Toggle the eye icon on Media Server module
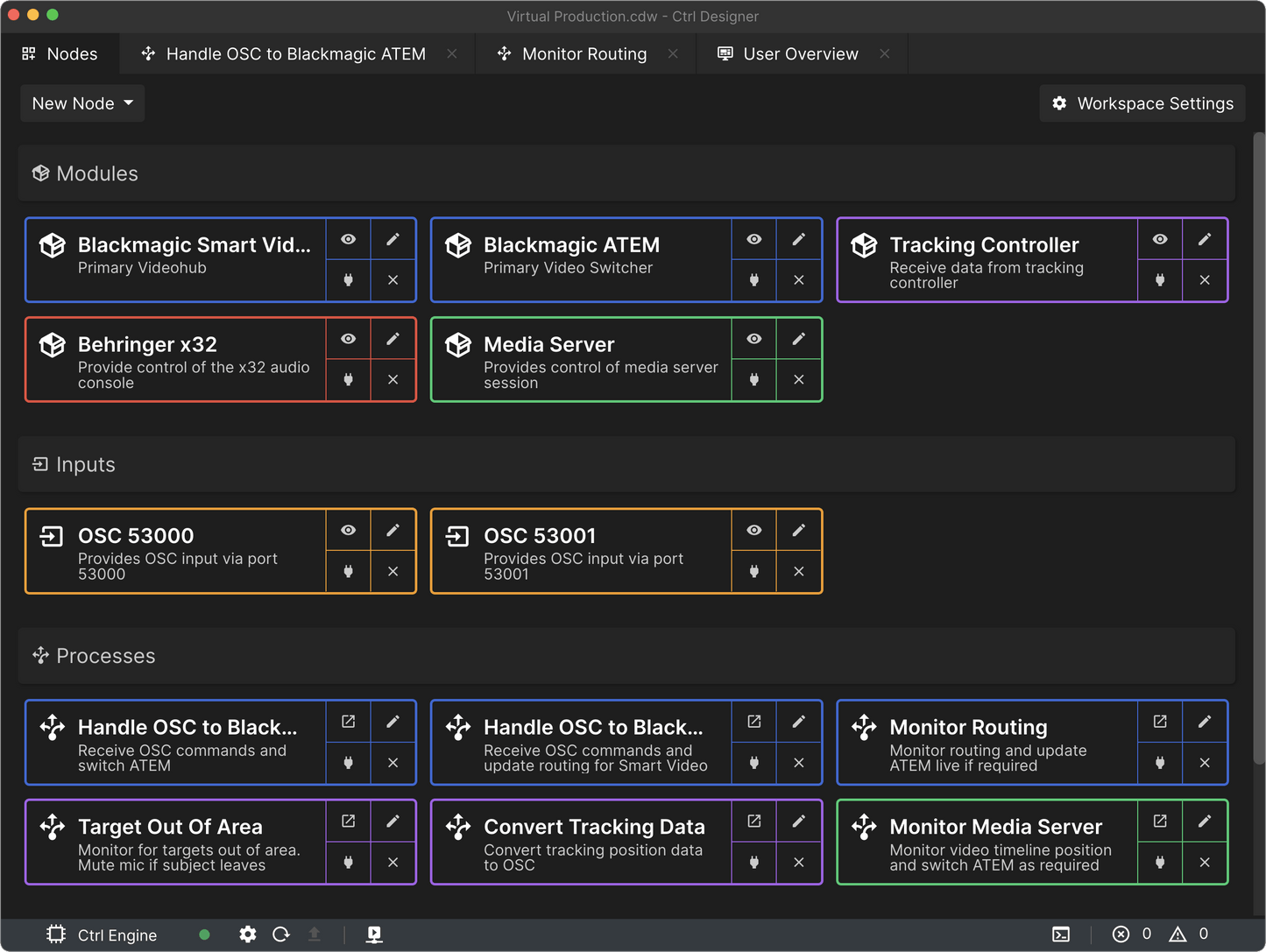Viewport: 1266px width, 952px height. pyautogui.click(x=753, y=339)
